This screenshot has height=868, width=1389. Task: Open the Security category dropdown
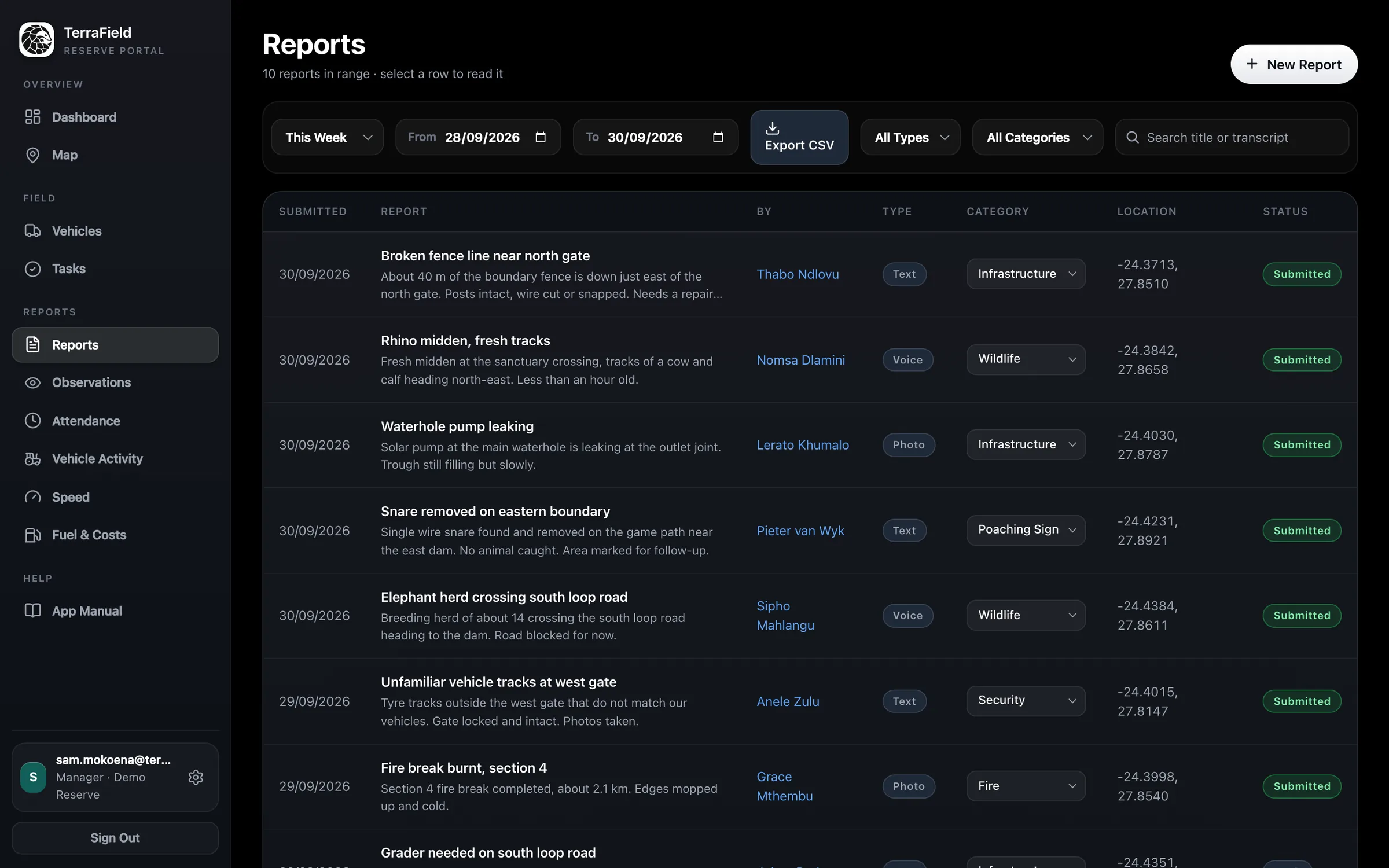tap(1026, 701)
